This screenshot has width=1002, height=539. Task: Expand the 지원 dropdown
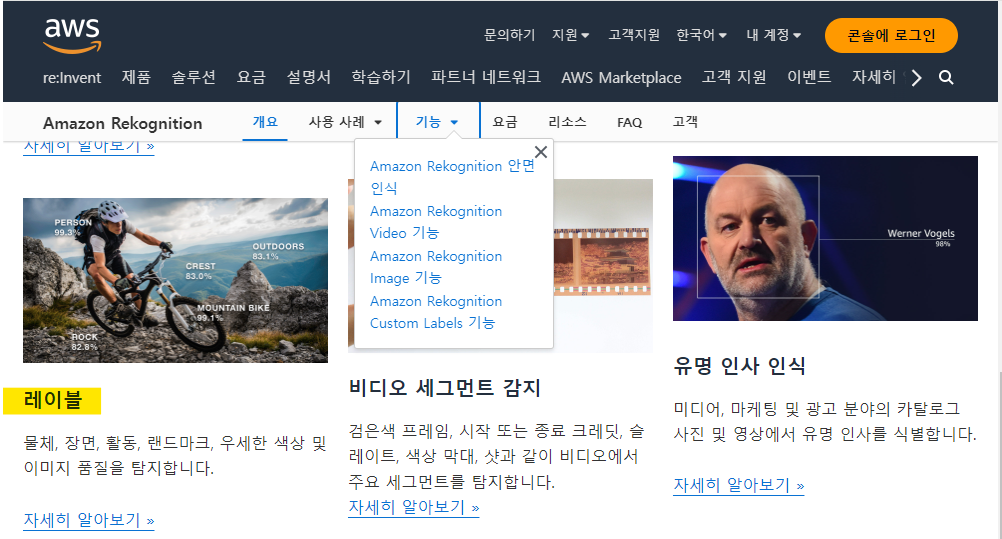point(571,35)
